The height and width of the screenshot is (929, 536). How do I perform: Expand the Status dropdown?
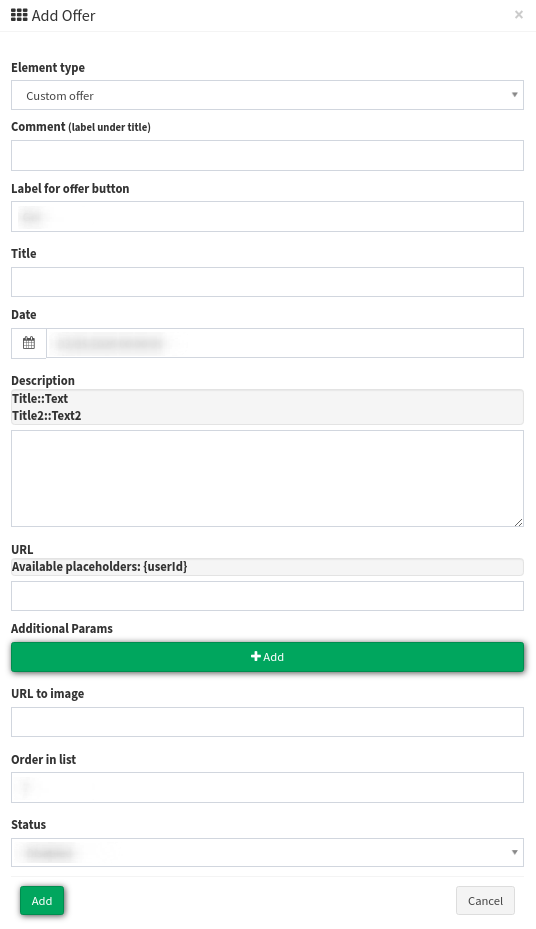[x=267, y=853]
